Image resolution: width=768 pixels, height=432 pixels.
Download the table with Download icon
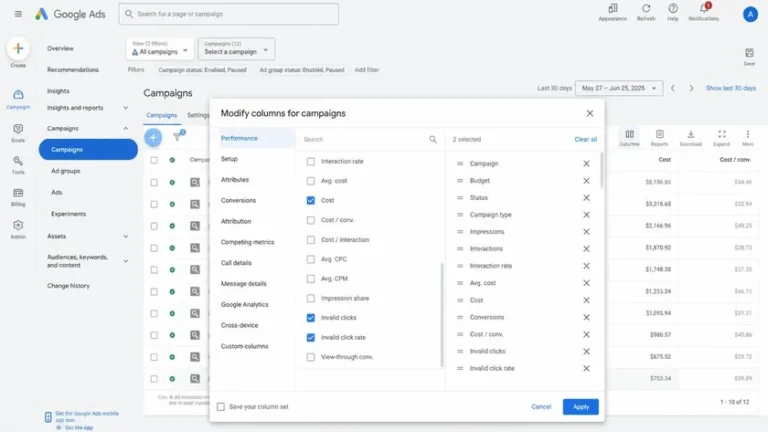pyautogui.click(x=691, y=134)
